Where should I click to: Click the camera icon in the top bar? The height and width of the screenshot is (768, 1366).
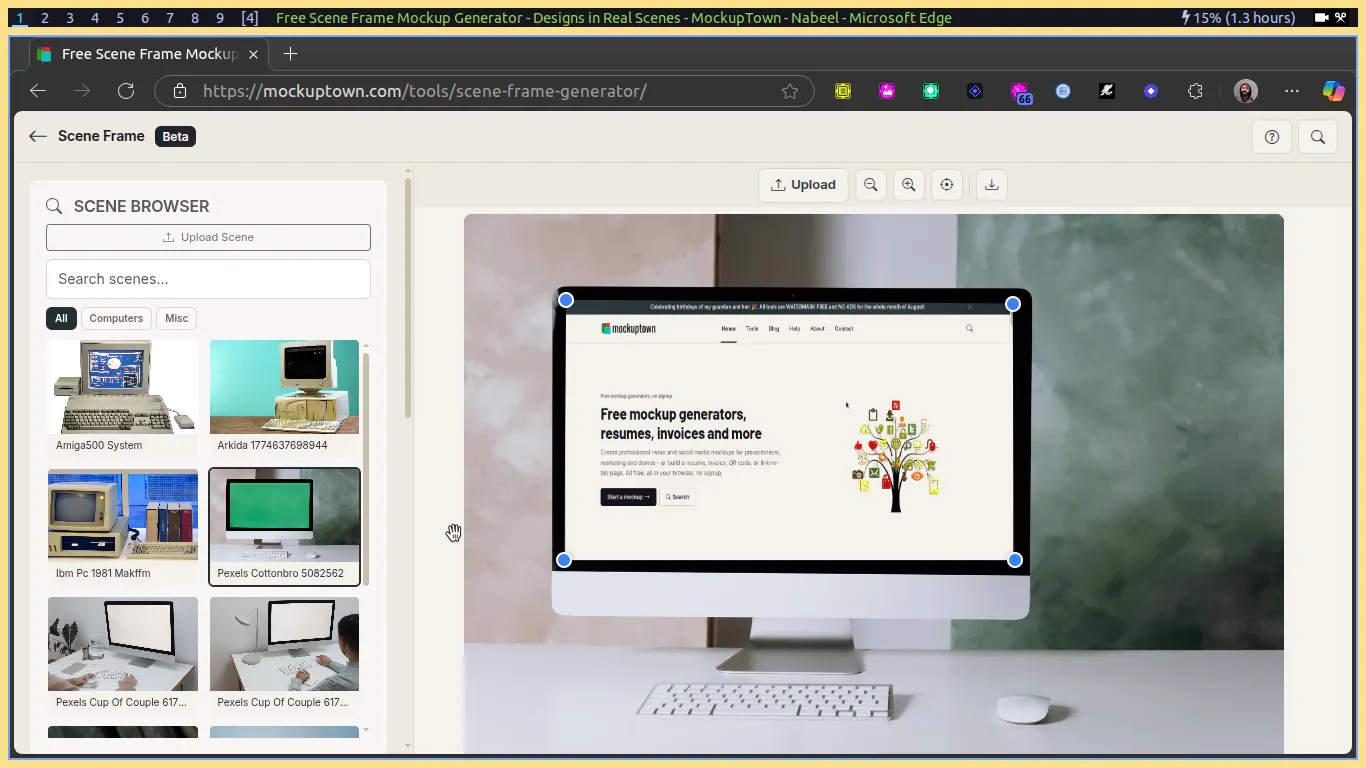(1321, 18)
